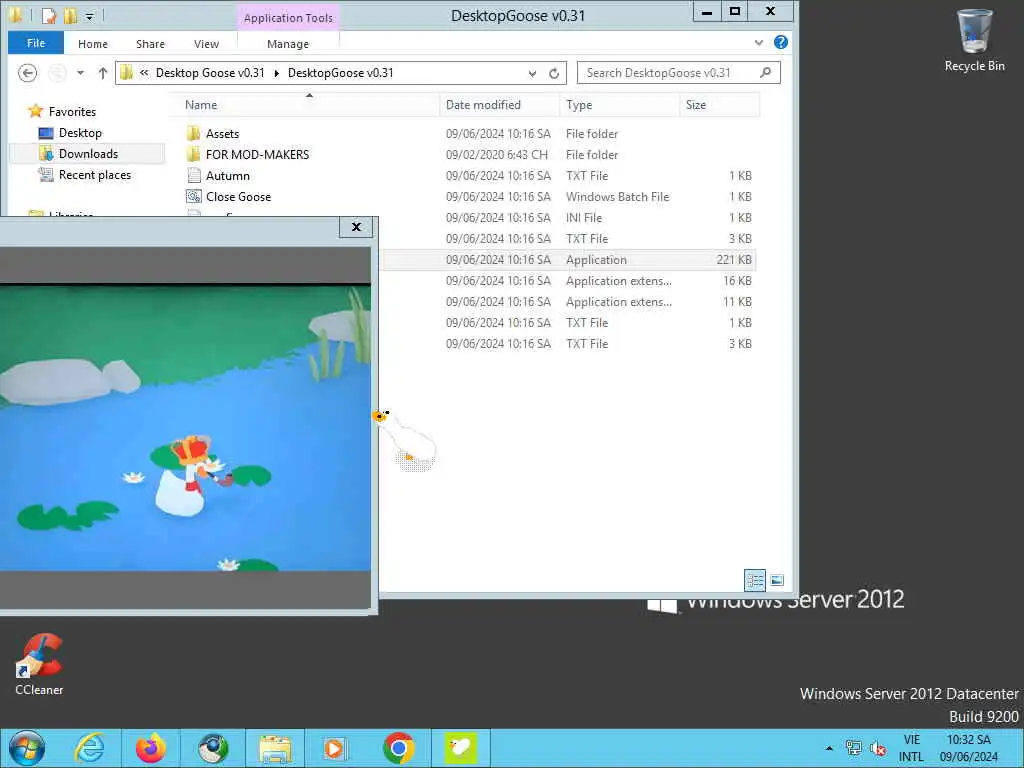Expand the ribbon with the chevron
This screenshot has height=768, width=1024.
coord(759,43)
